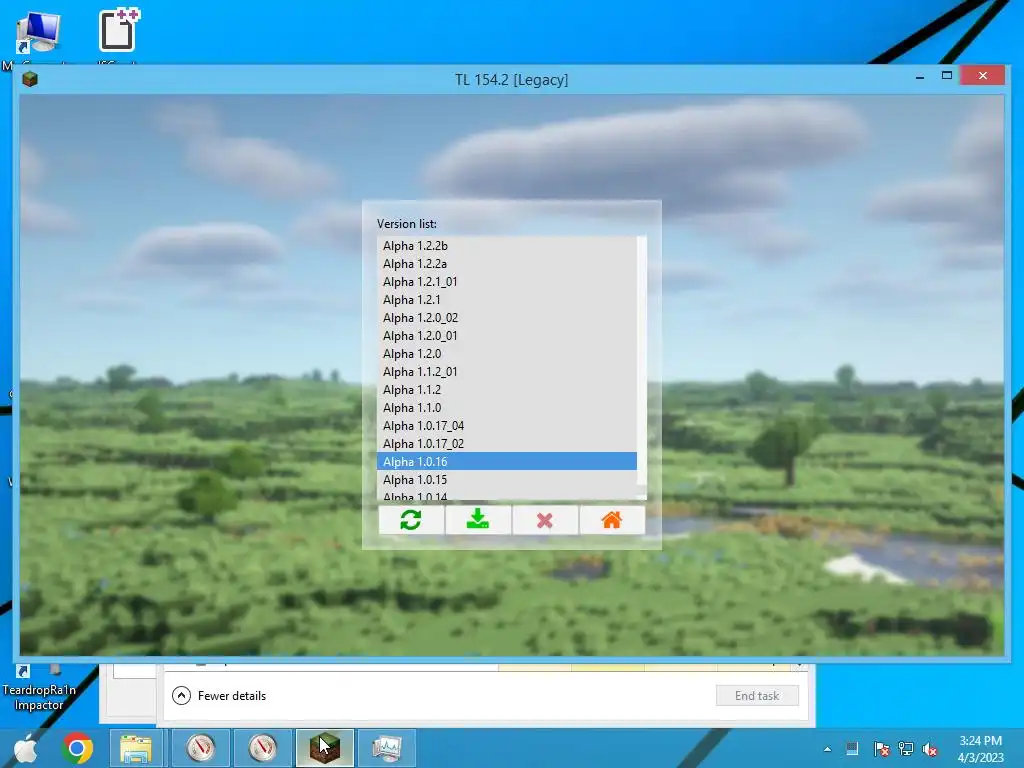This screenshot has height=768, width=1024.
Task: Select the Alpha 1.2.0 row
Action: 507,353
